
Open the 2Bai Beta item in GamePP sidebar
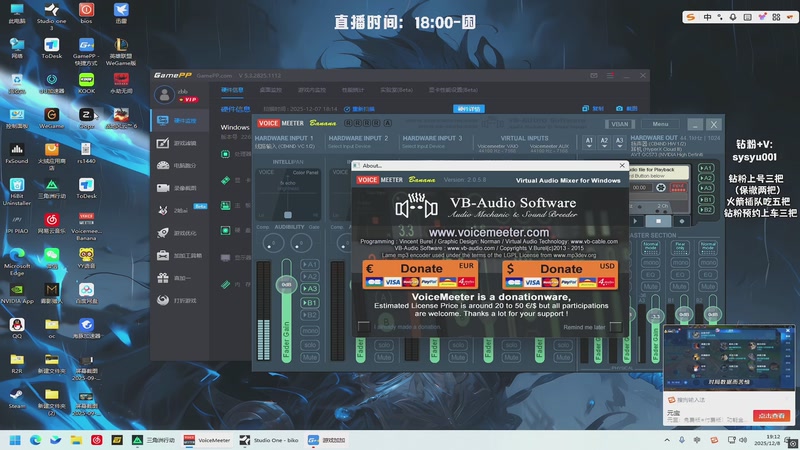[180, 210]
